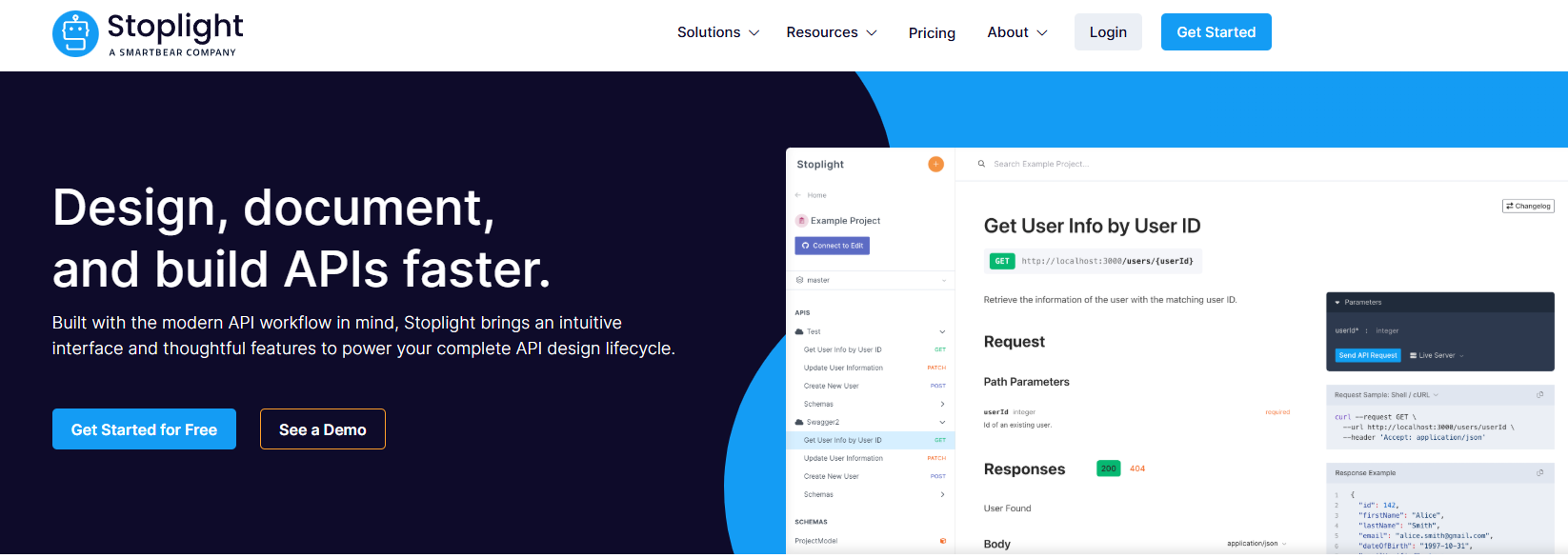Go to the Pricing page
The height and width of the screenshot is (558, 1568).
(932, 33)
